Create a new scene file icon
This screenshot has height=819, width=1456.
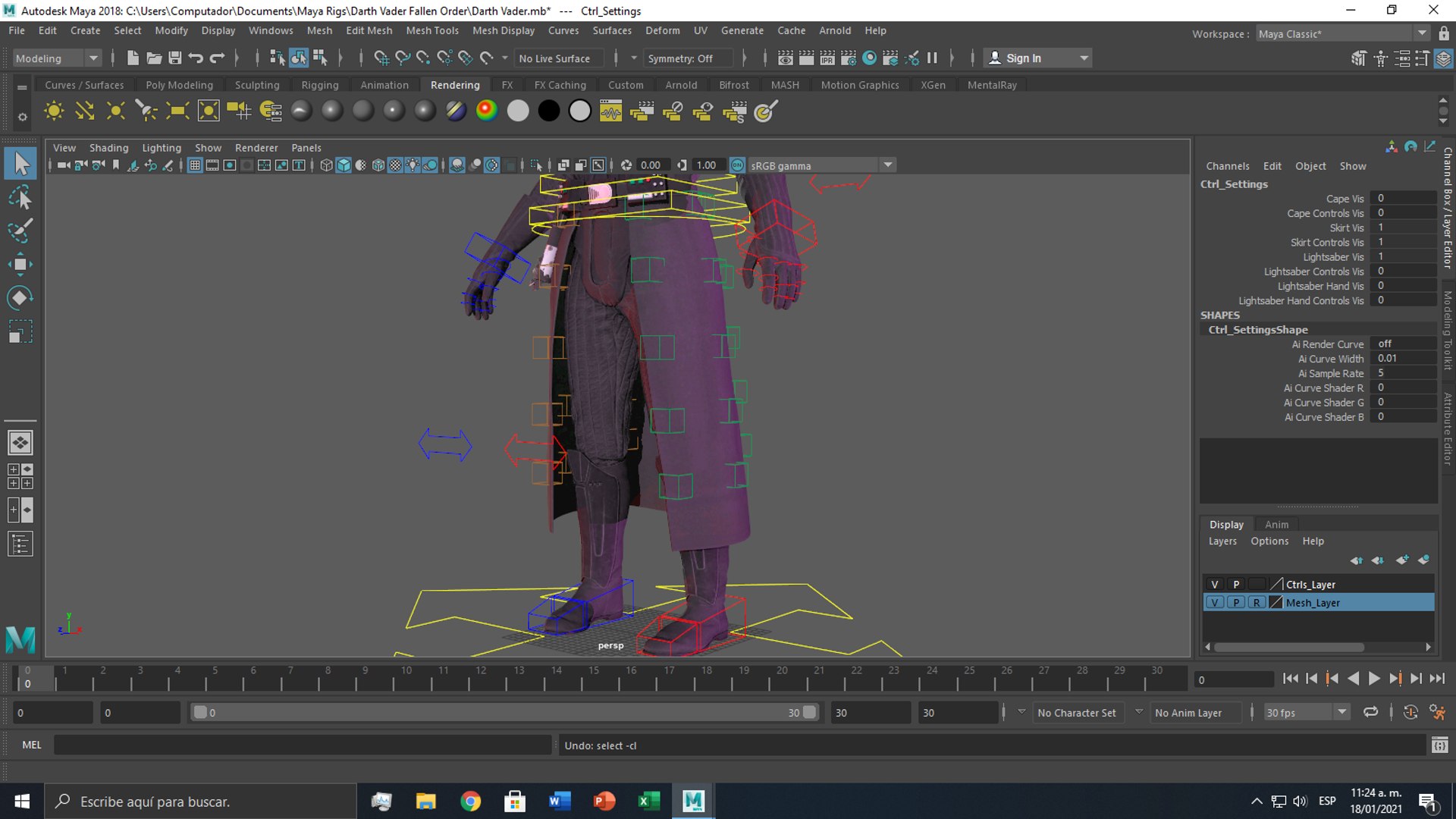tap(133, 58)
